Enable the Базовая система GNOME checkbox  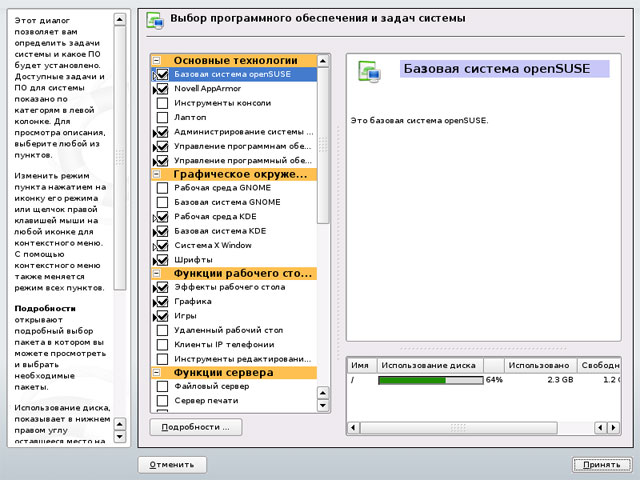click(x=162, y=202)
